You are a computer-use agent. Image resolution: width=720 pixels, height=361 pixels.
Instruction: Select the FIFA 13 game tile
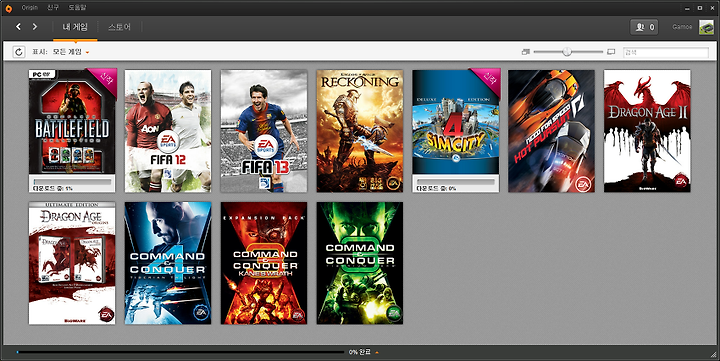(264, 131)
